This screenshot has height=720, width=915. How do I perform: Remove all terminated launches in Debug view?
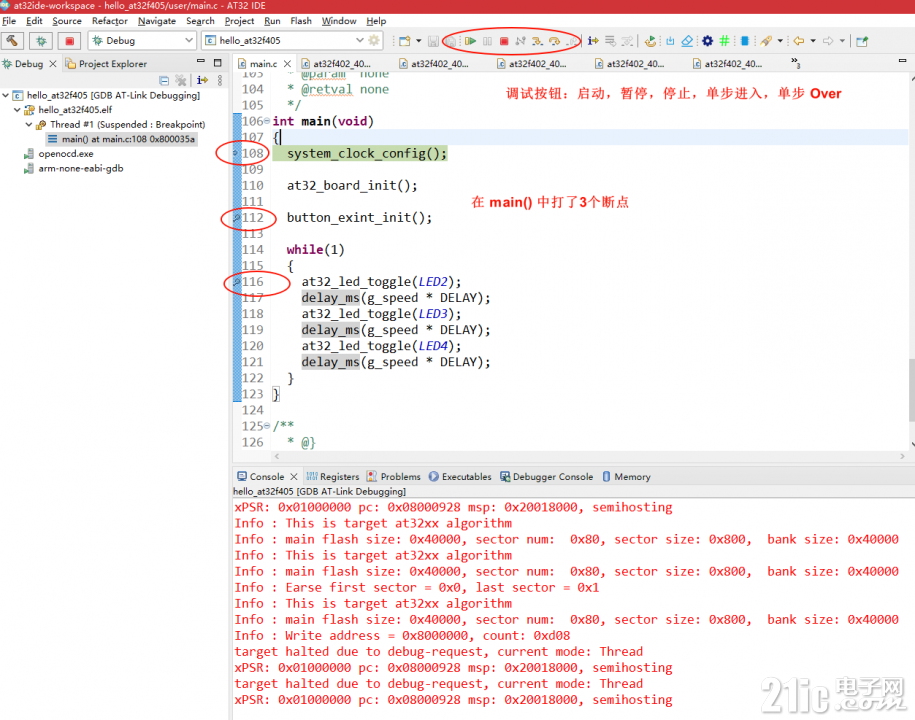[181, 81]
